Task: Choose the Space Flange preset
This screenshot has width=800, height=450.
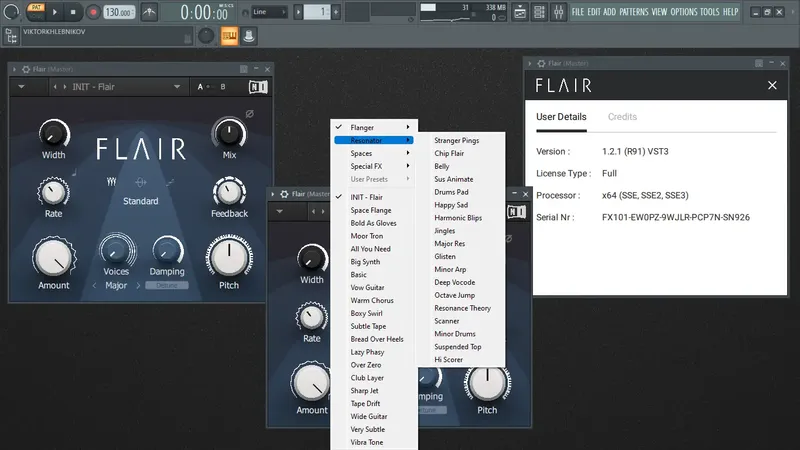Action: (x=371, y=210)
